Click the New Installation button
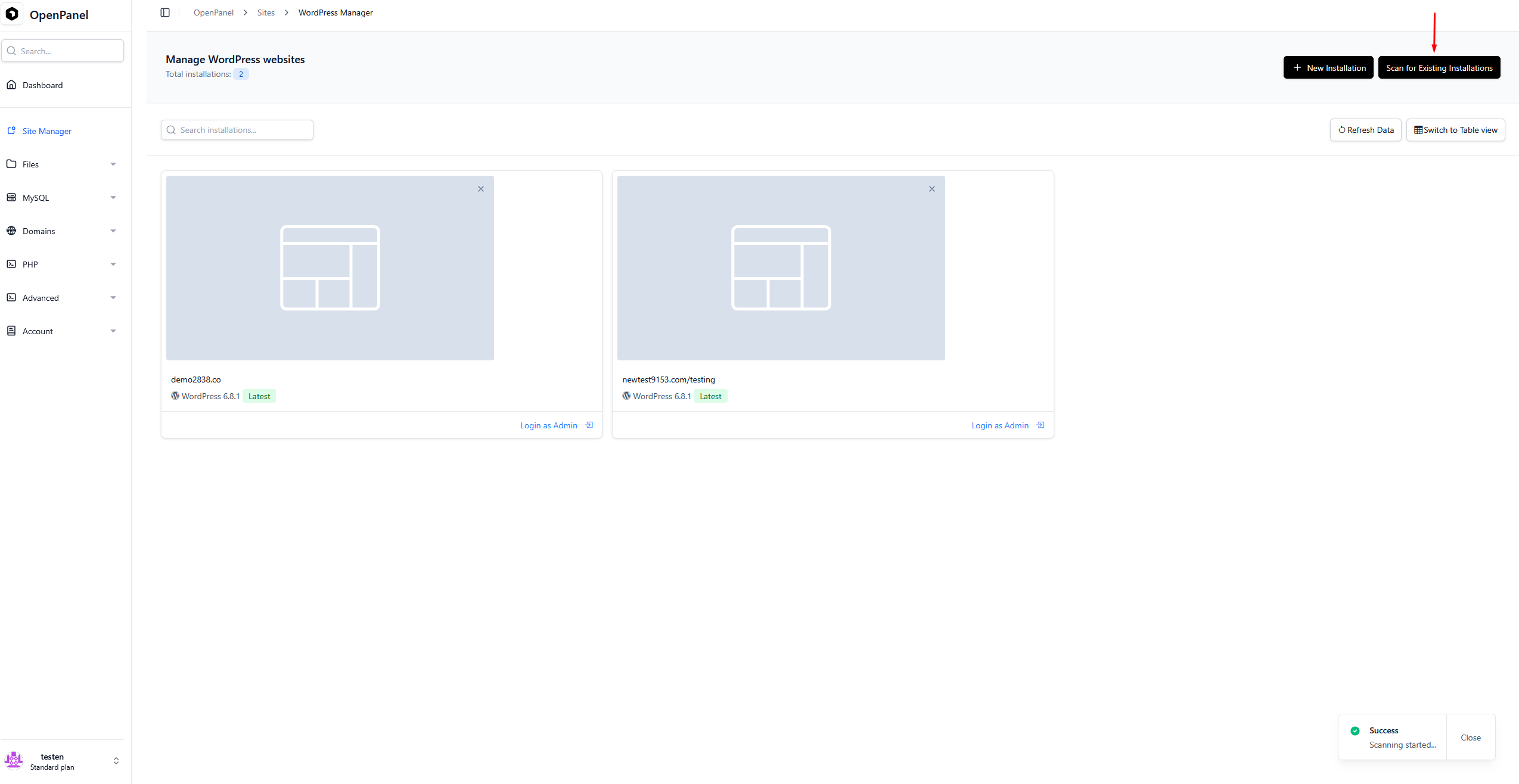The image size is (1519, 784). [1328, 67]
